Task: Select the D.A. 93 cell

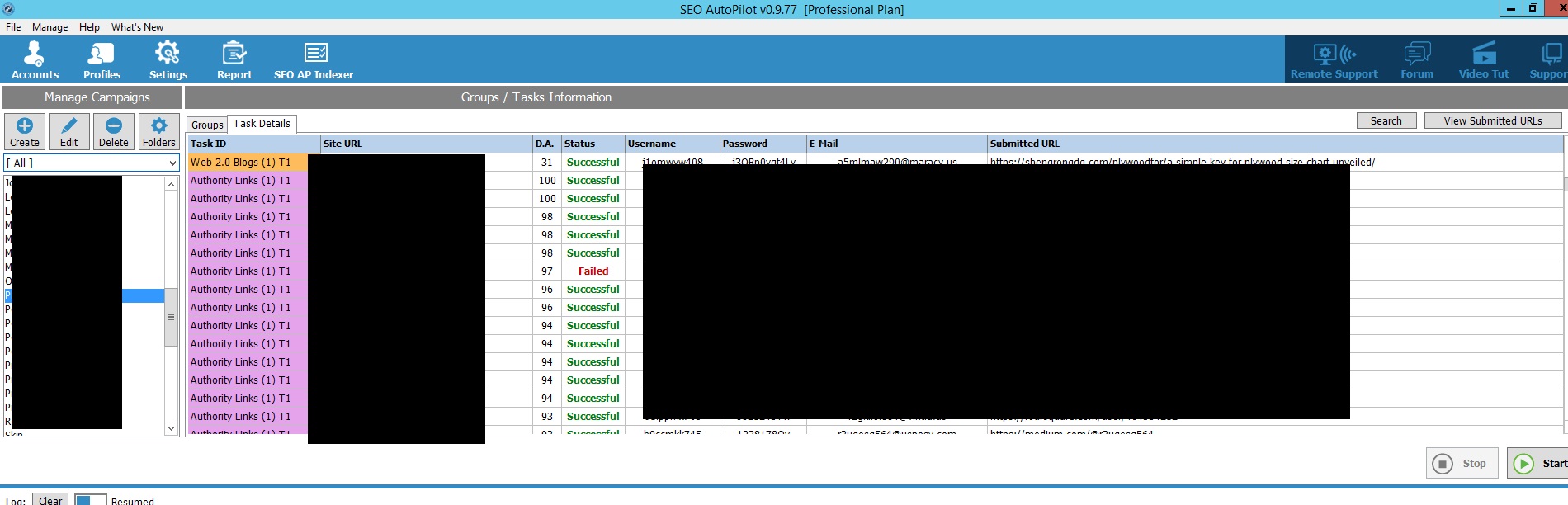Action: click(546, 417)
